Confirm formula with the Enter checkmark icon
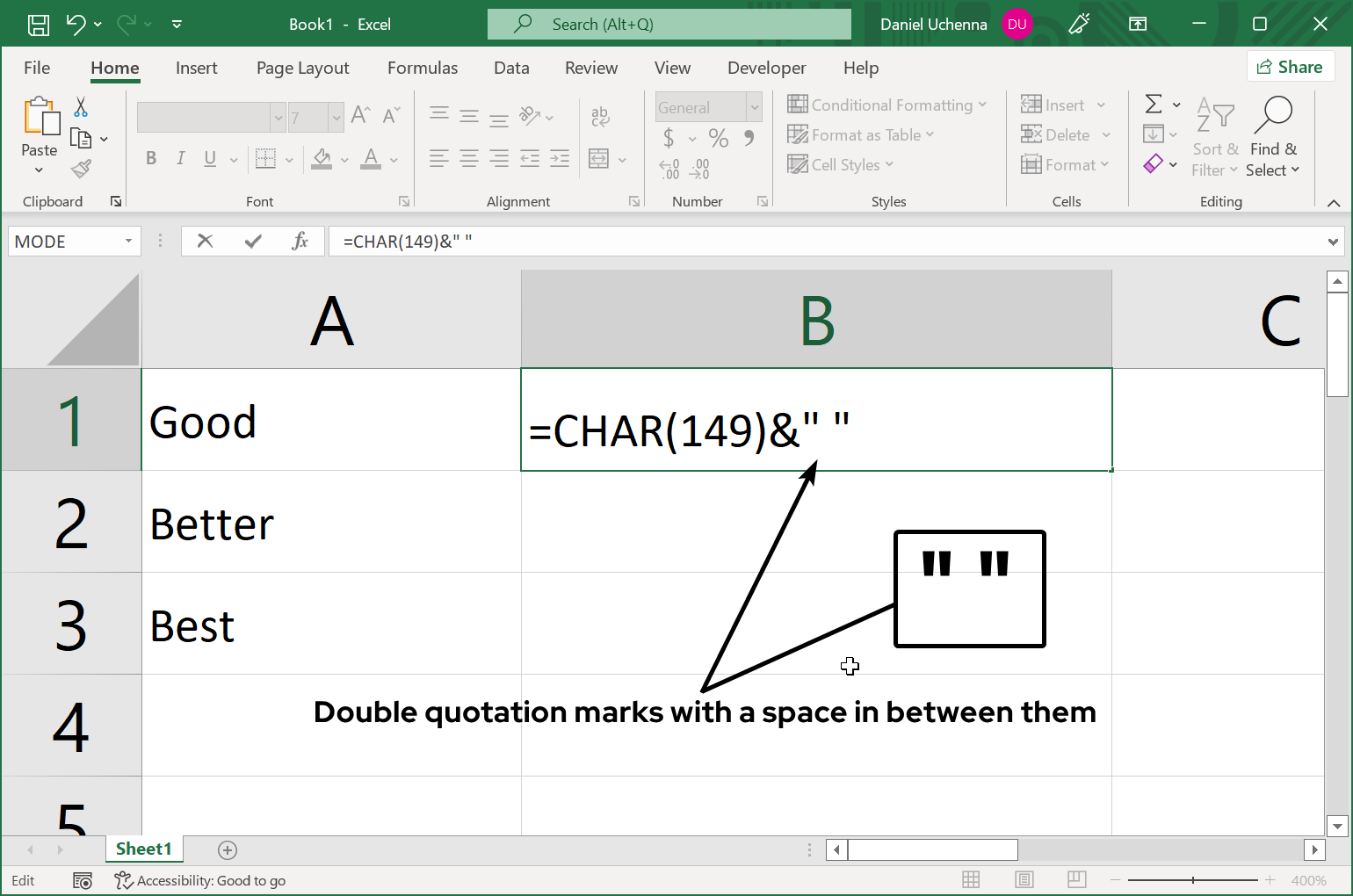 [253, 241]
